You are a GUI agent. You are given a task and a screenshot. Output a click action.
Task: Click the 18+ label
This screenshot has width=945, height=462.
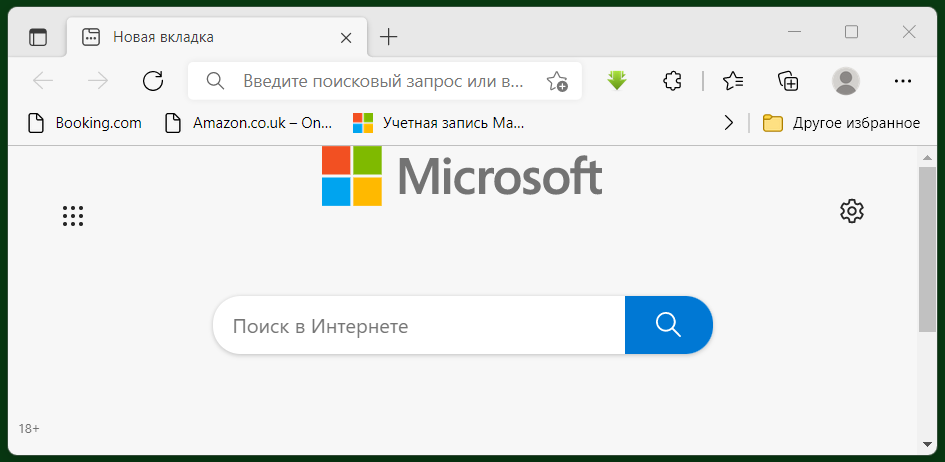tap(29, 429)
